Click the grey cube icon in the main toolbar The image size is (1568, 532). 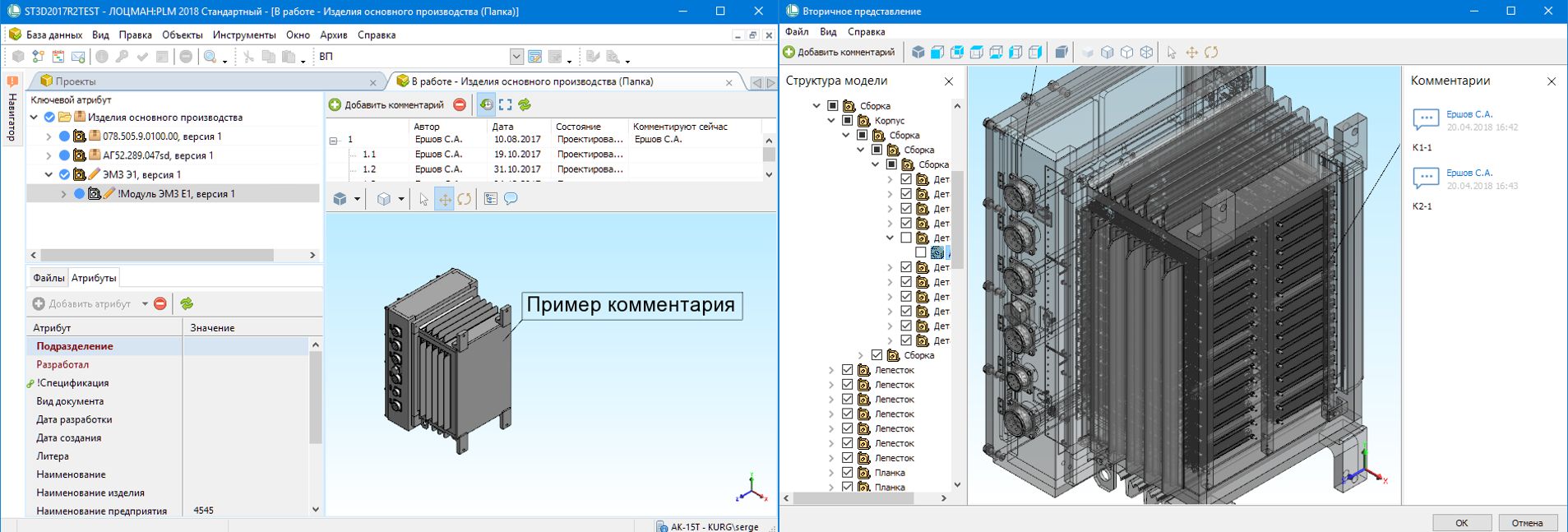[18, 57]
